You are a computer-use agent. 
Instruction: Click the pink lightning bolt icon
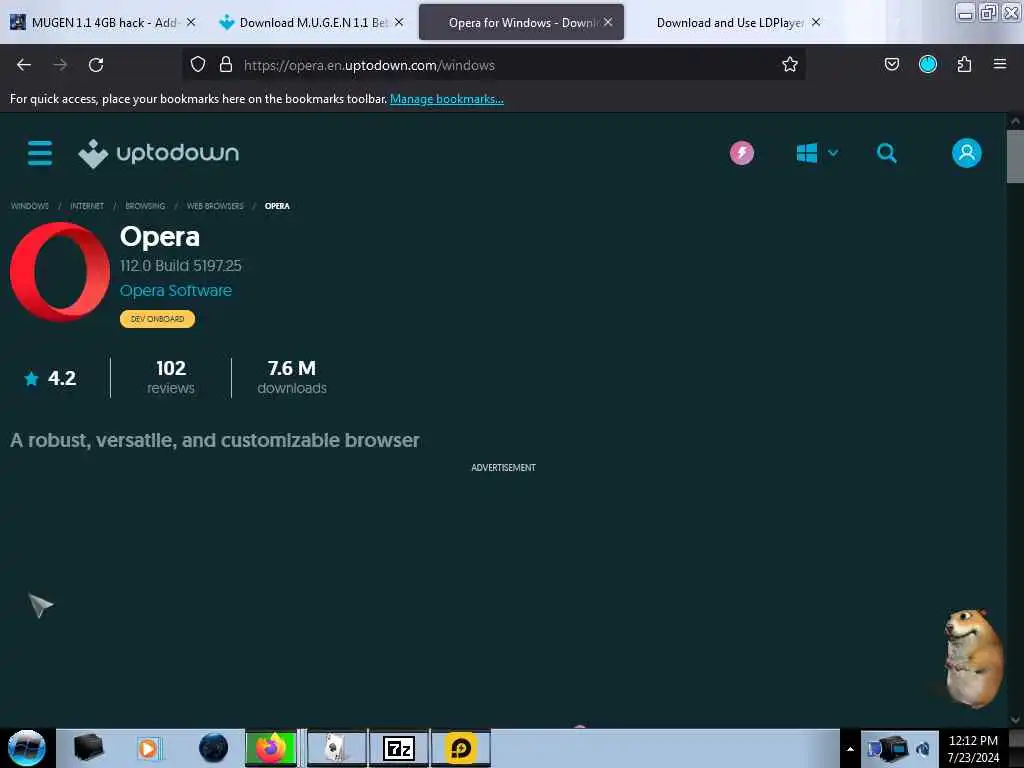point(741,153)
